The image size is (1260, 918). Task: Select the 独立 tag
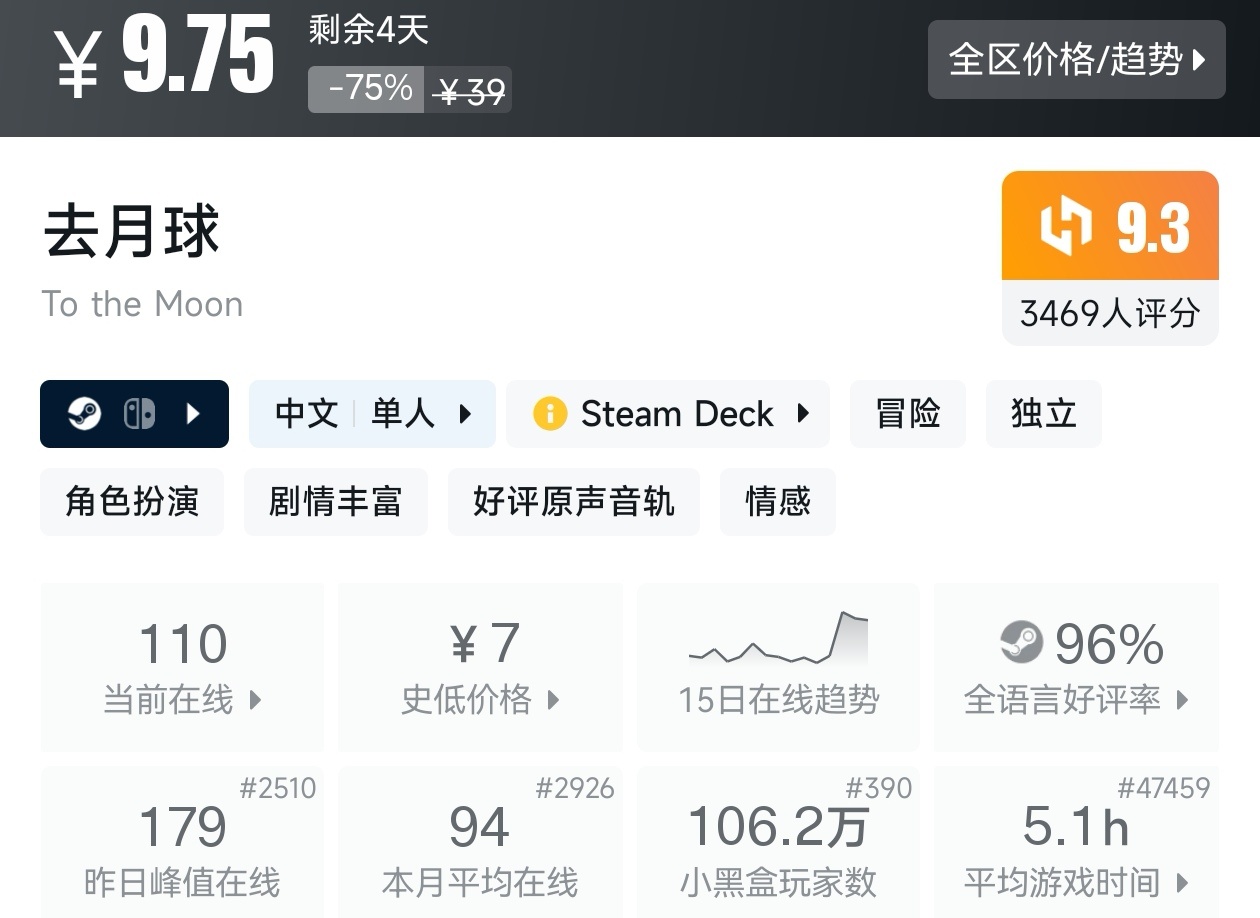[1043, 413]
